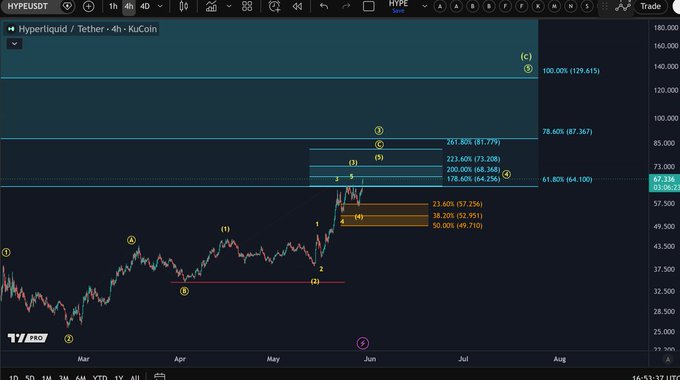Screen dimensions: 680x380
Task: Select the 23.60% (57.256) retracement label
Action: pos(457,204)
